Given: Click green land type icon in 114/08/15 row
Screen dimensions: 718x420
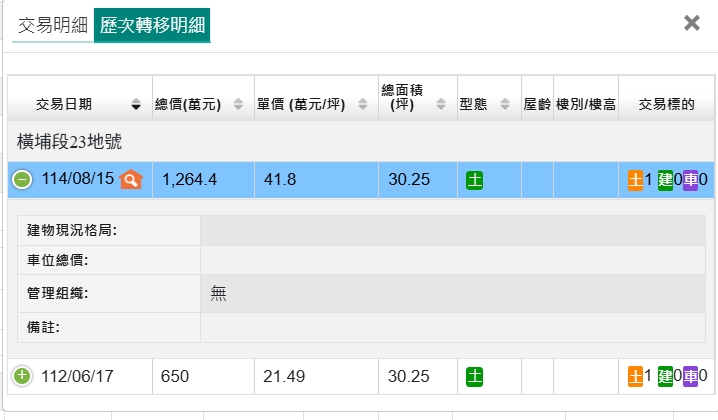Looking at the screenshot, I should pos(474,180).
